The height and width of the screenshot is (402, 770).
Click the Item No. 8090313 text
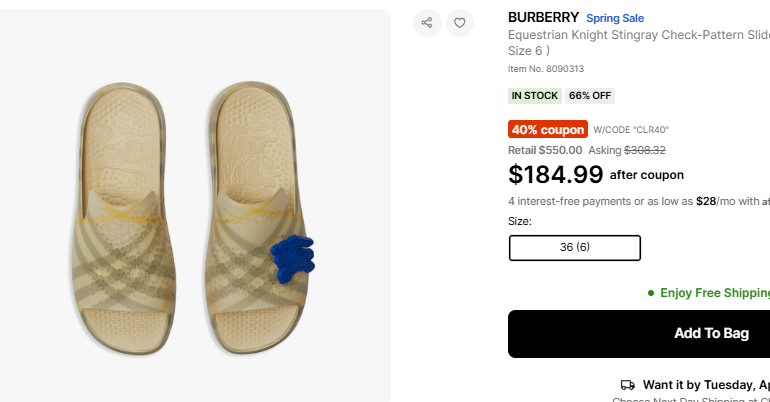tap(546, 69)
